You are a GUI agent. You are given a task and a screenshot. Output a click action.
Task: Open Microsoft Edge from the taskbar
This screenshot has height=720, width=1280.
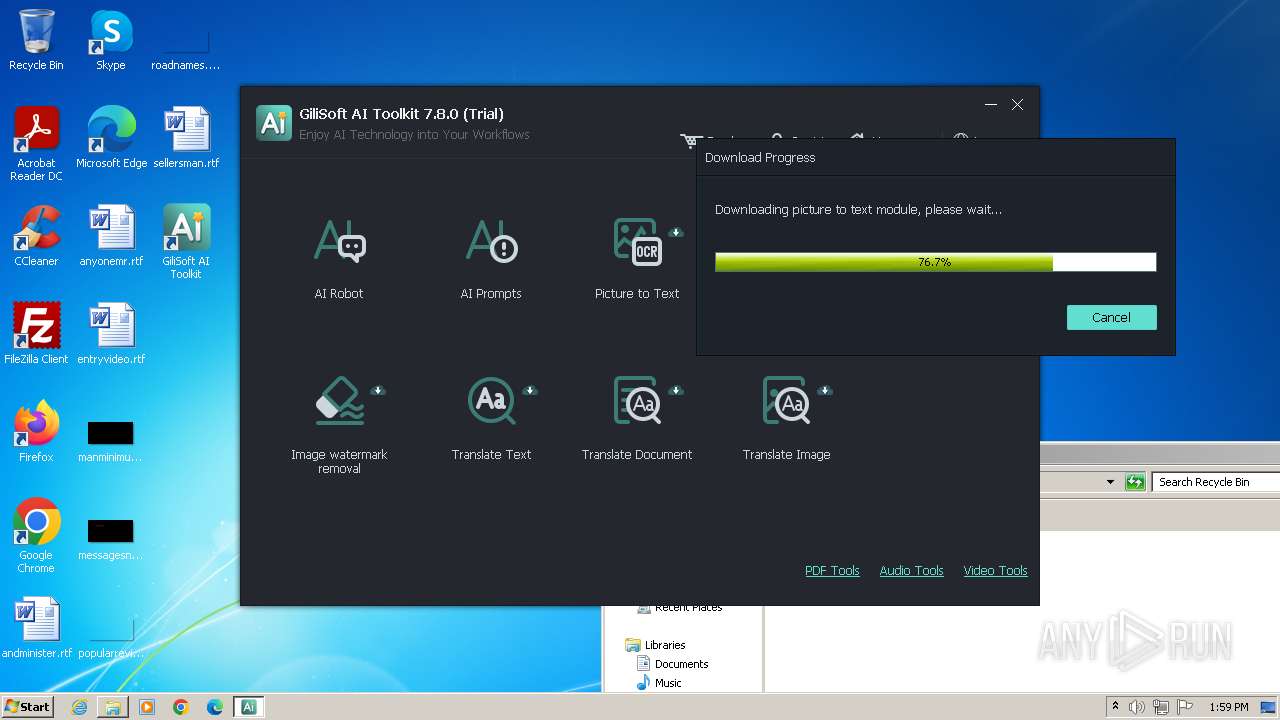click(215, 707)
